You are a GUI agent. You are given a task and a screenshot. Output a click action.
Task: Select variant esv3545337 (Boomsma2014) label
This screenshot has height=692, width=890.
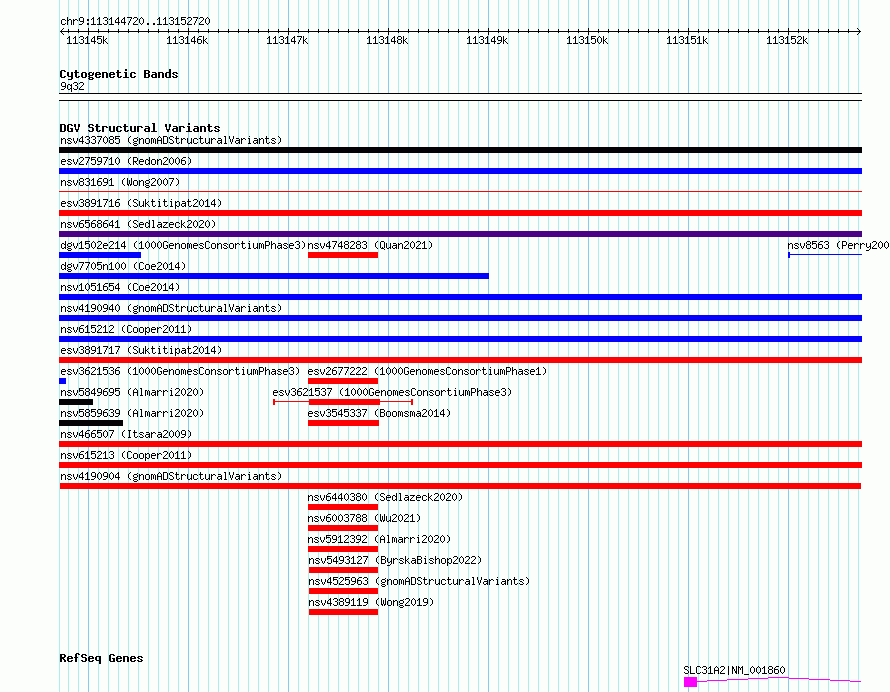(x=379, y=413)
